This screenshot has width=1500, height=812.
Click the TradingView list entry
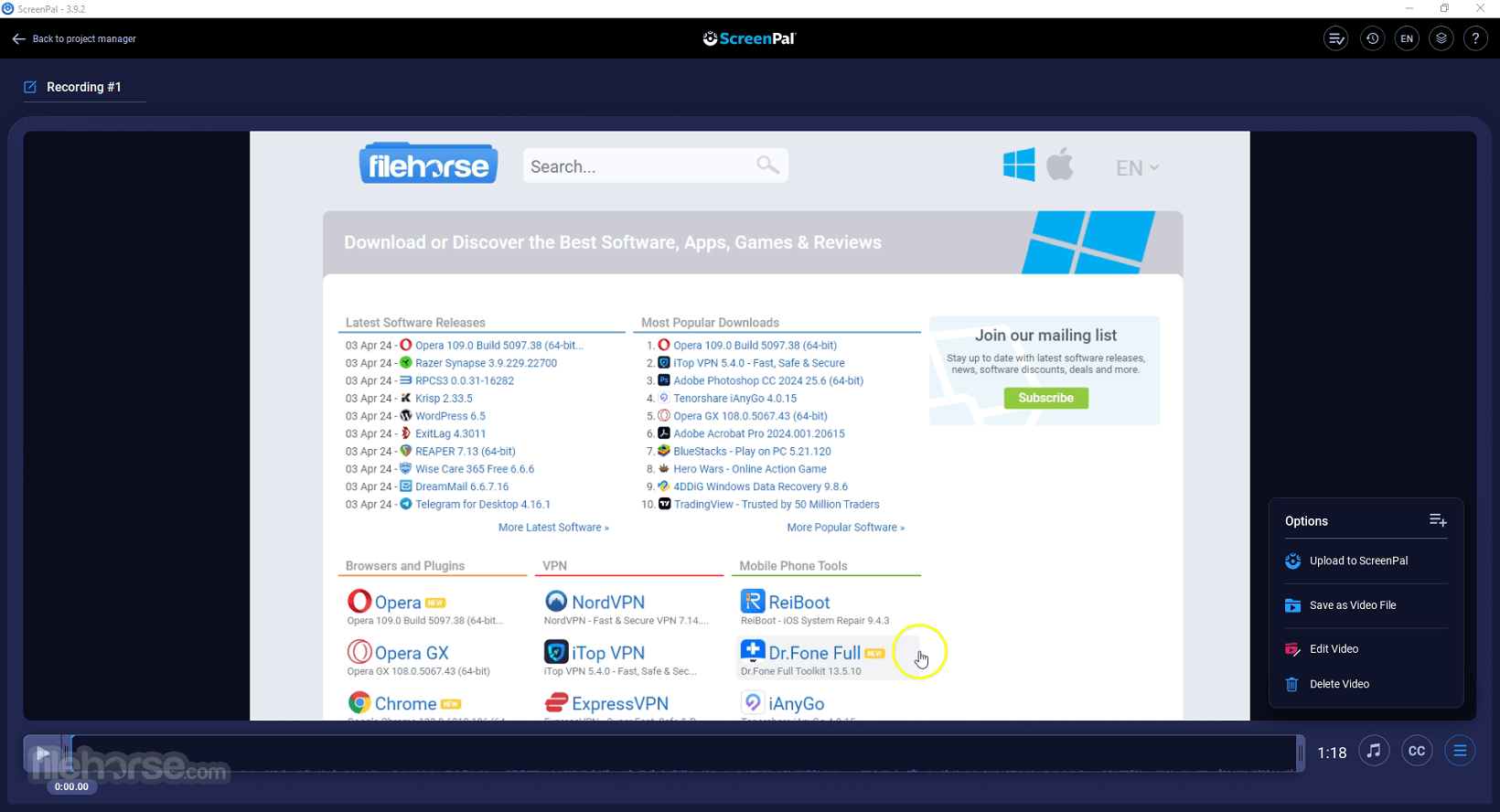point(777,505)
